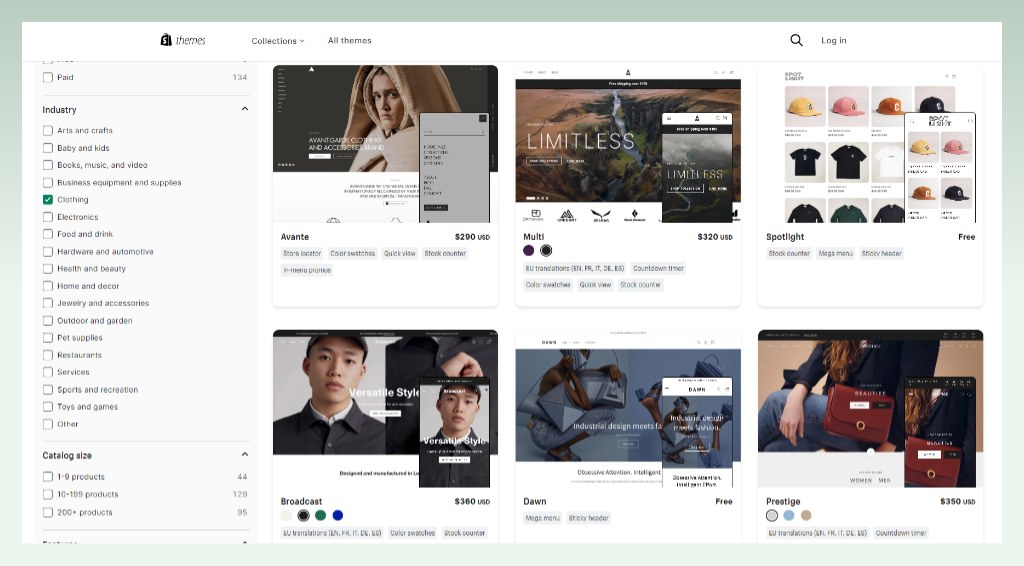This screenshot has height=566, width=1024.
Task: Uncheck the Clothing filter
Action: click(48, 200)
